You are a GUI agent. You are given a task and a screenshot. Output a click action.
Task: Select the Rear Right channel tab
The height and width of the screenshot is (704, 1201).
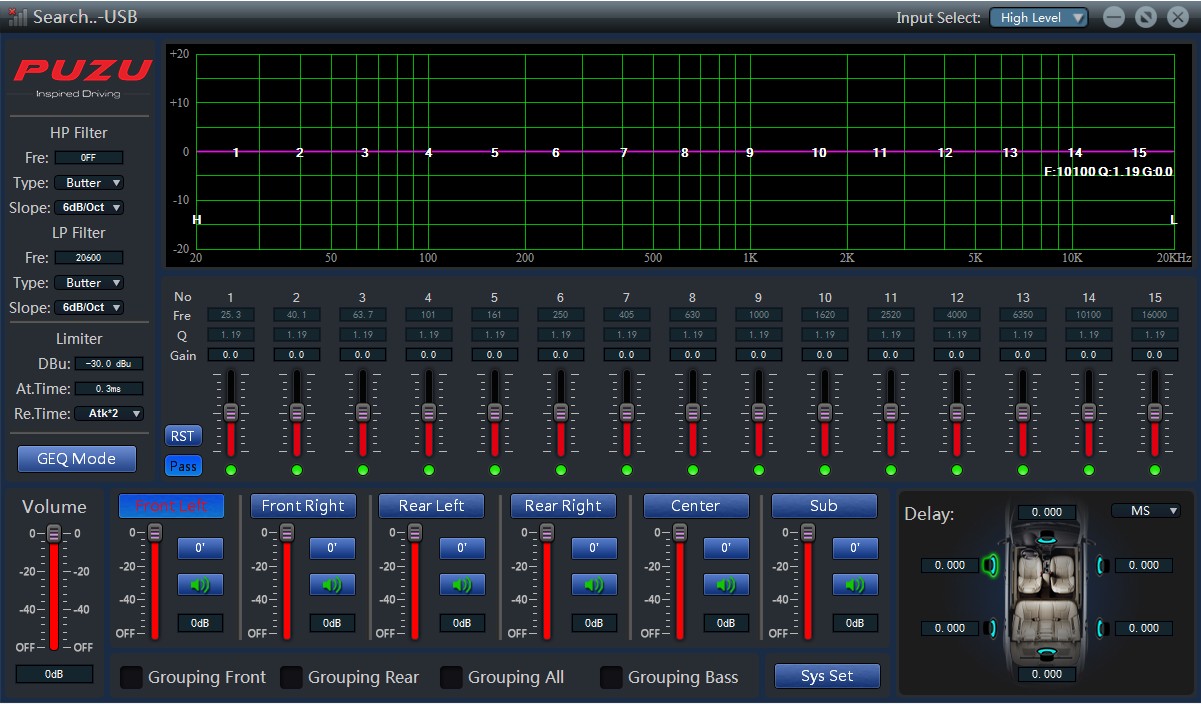563,506
